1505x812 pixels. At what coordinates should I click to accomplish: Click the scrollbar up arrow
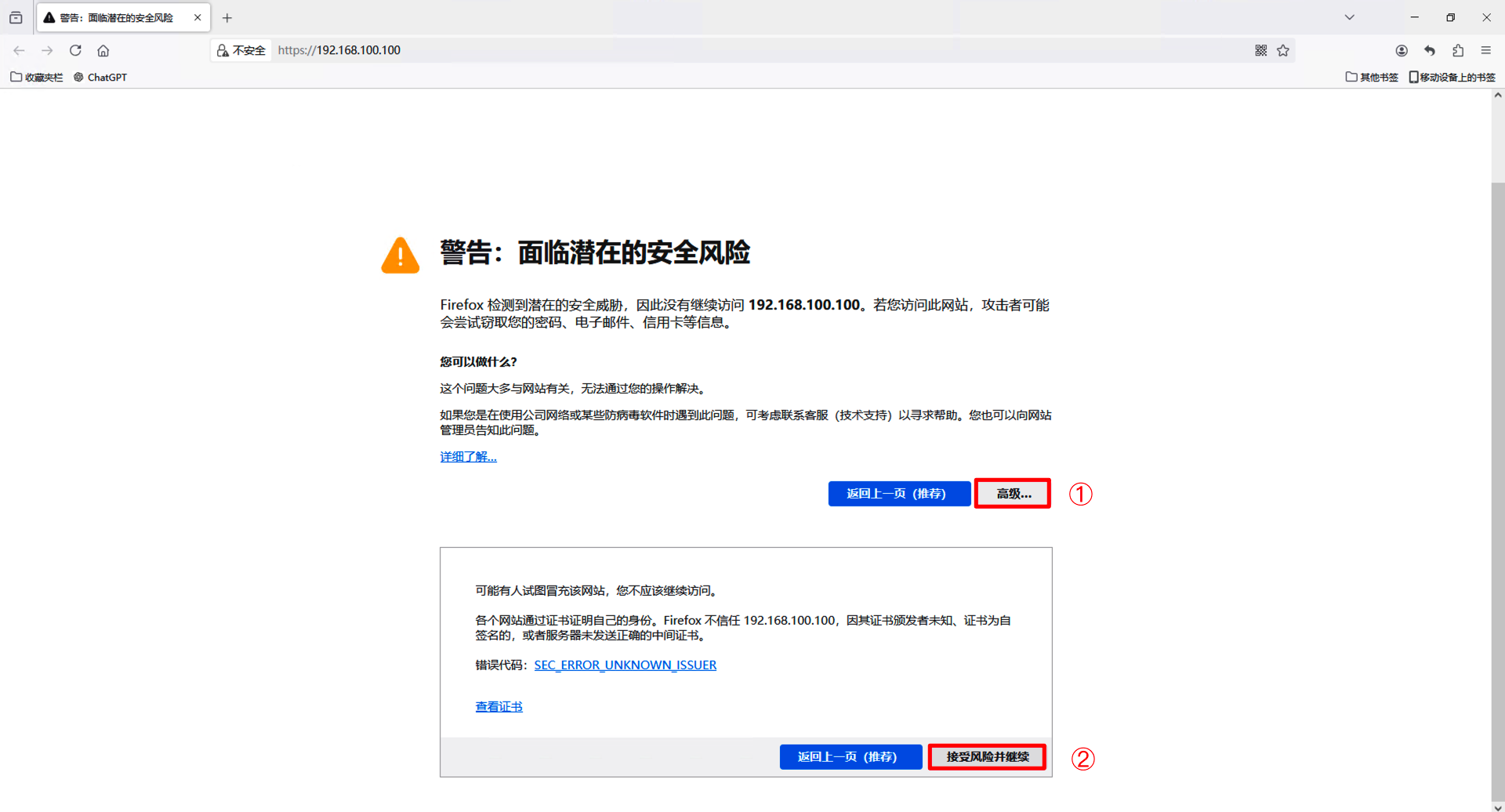tap(1498, 96)
